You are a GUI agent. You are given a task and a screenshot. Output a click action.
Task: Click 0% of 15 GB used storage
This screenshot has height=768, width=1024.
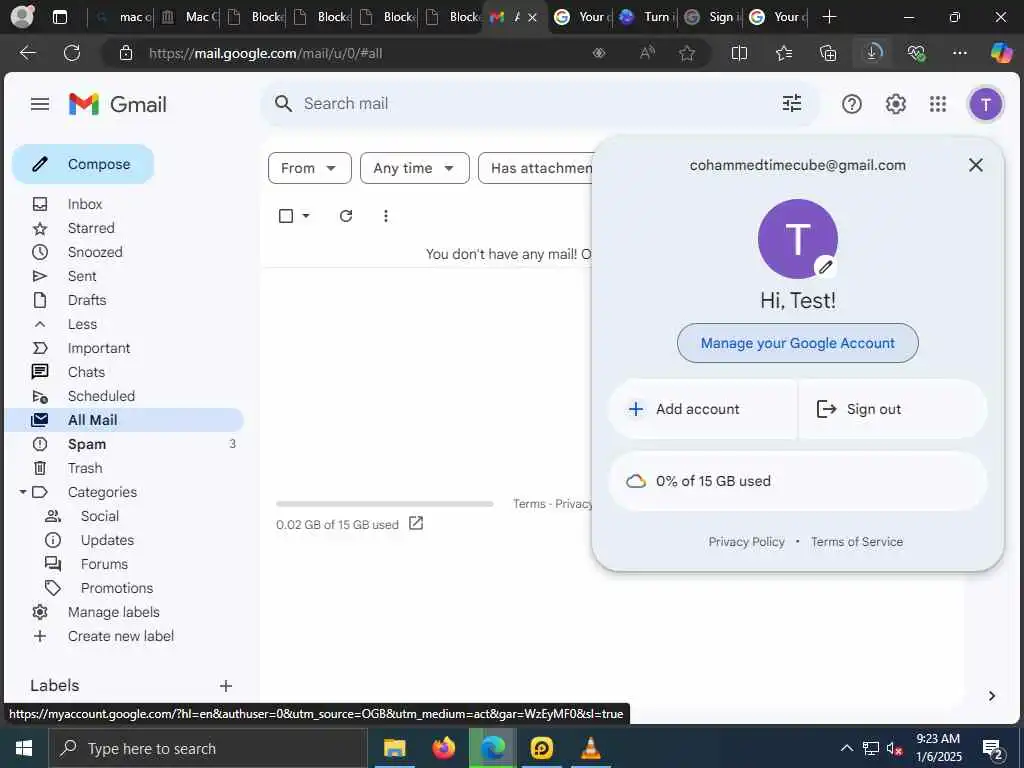tap(797, 481)
